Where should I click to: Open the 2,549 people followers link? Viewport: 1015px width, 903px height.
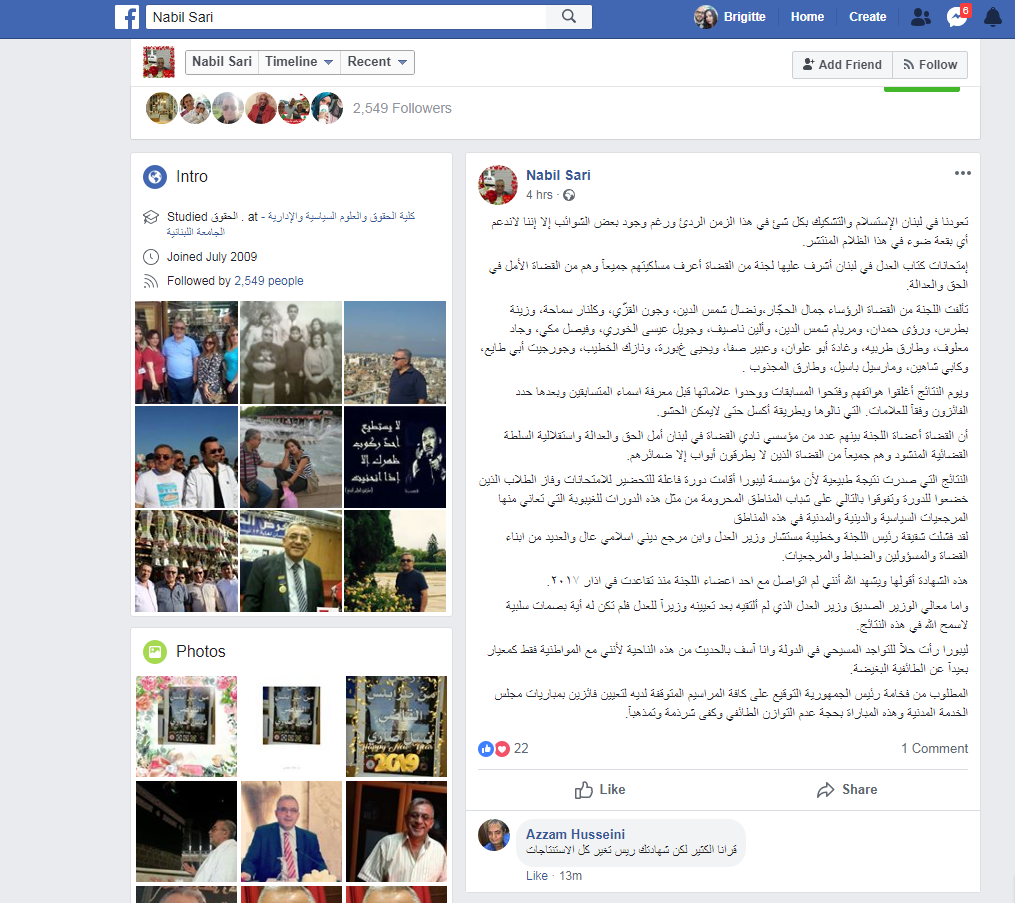pyautogui.click(x=269, y=281)
